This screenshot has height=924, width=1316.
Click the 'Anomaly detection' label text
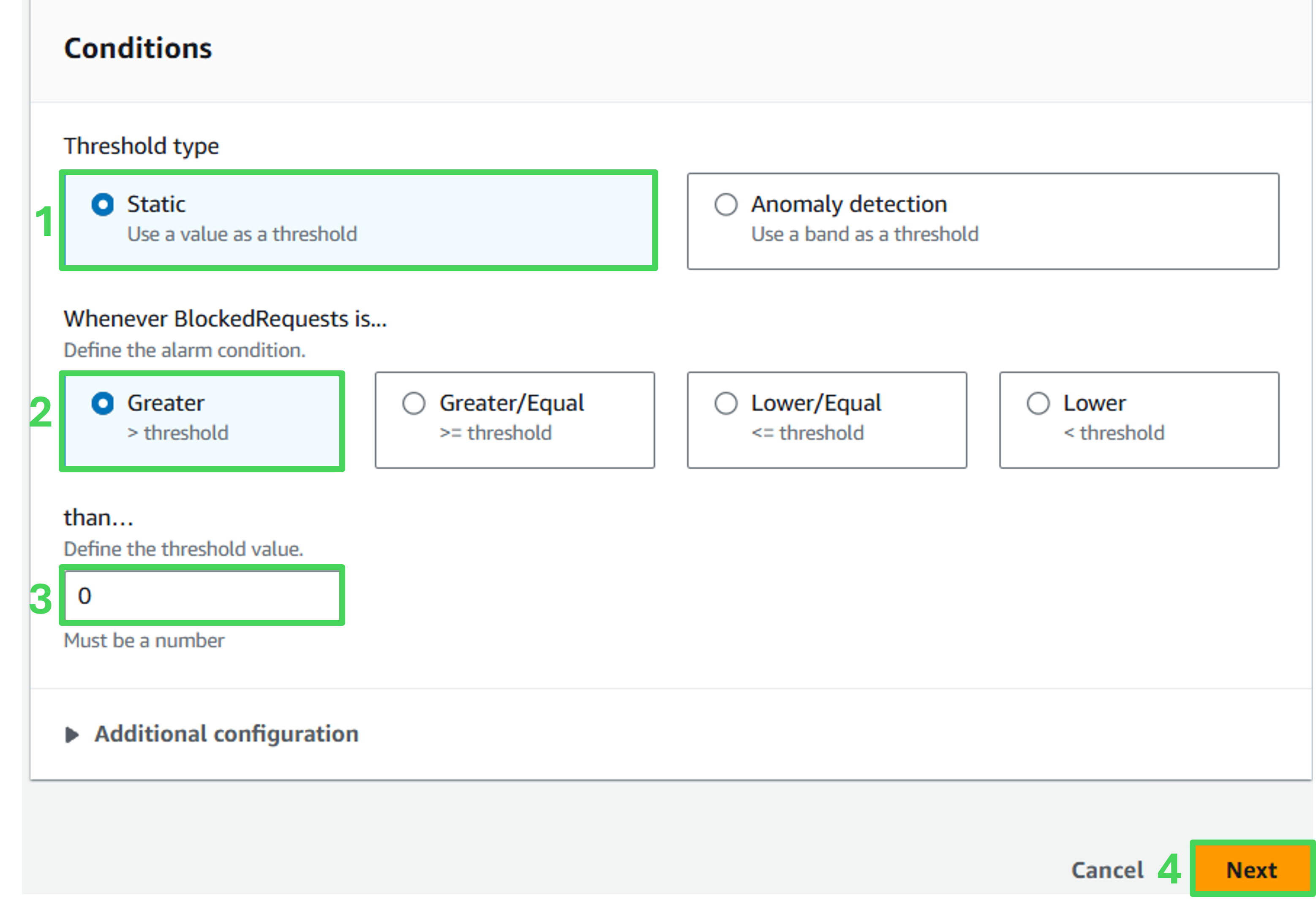tap(849, 204)
